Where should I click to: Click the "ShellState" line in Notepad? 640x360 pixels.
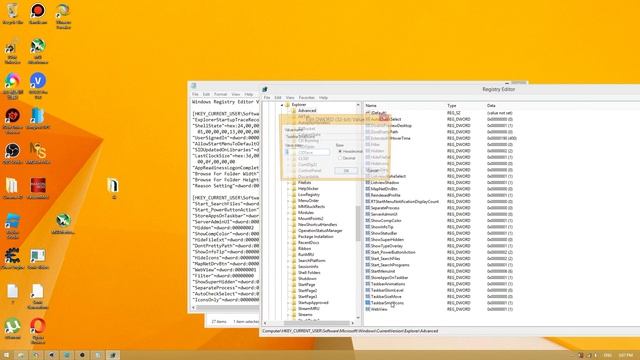click(225, 126)
